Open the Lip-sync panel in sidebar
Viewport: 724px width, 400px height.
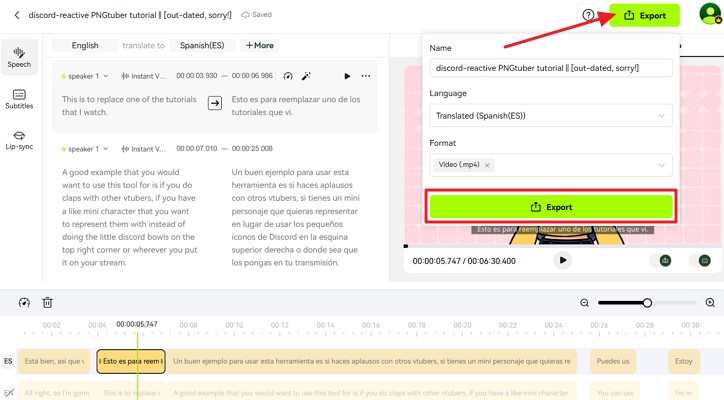tap(19, 141)
